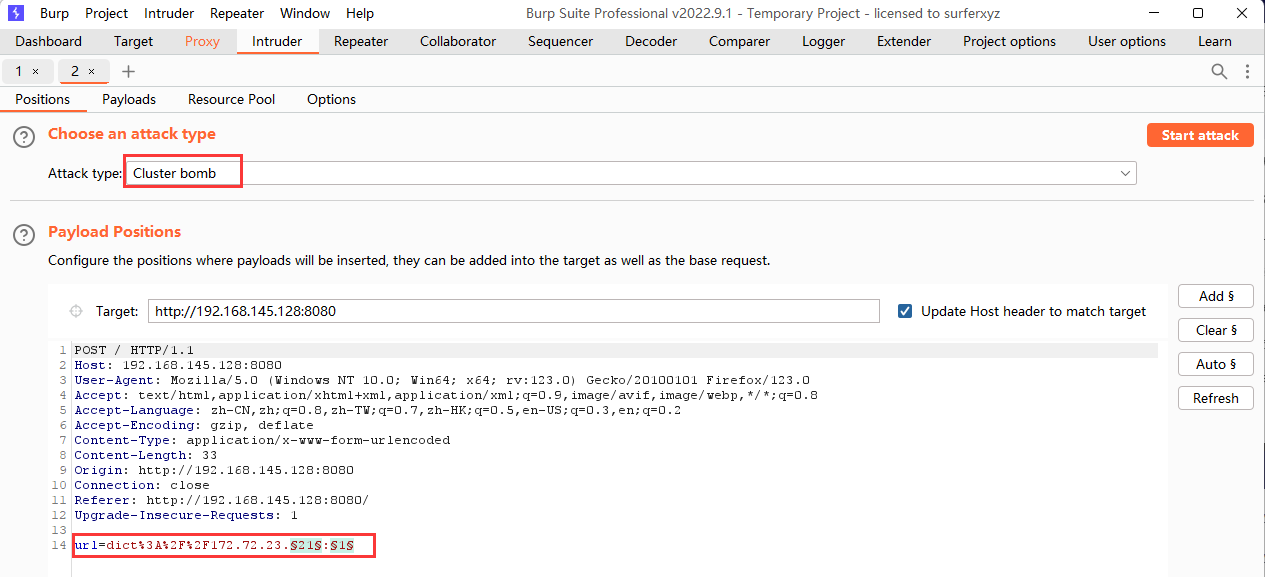This screenshot has height=577, width=1265.
Task: Switch to the Decoder tab
Action: click(x=651, y=41)
